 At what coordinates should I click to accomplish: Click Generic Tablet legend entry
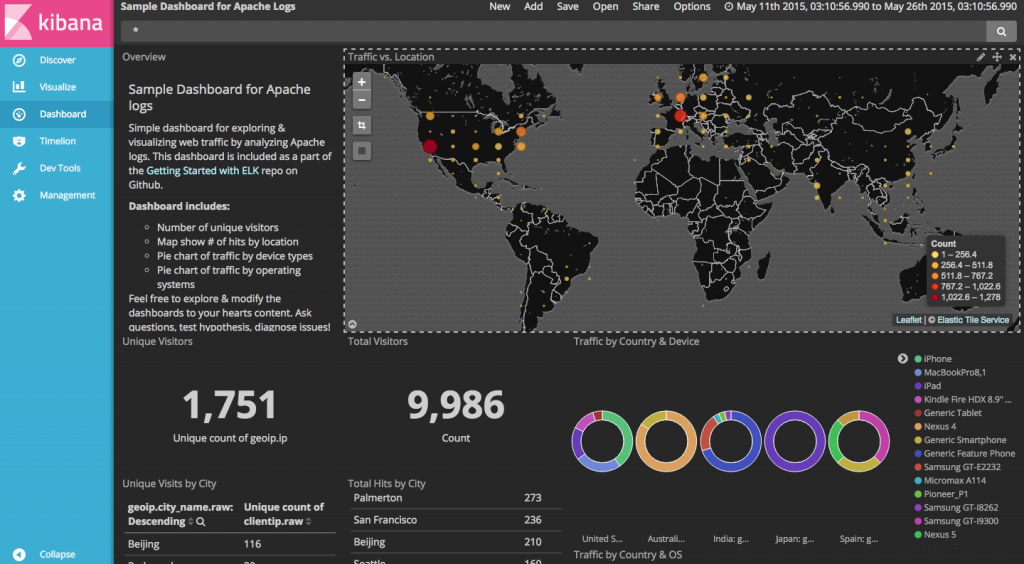tap(948, 413)
